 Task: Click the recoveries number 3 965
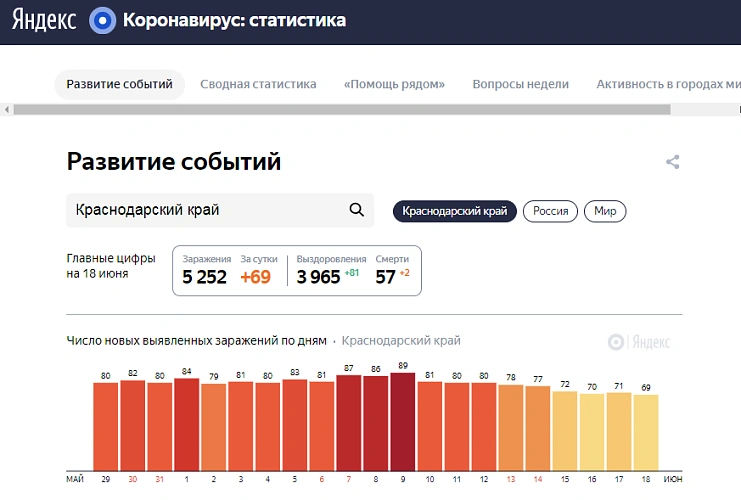(x=318, y=277)
